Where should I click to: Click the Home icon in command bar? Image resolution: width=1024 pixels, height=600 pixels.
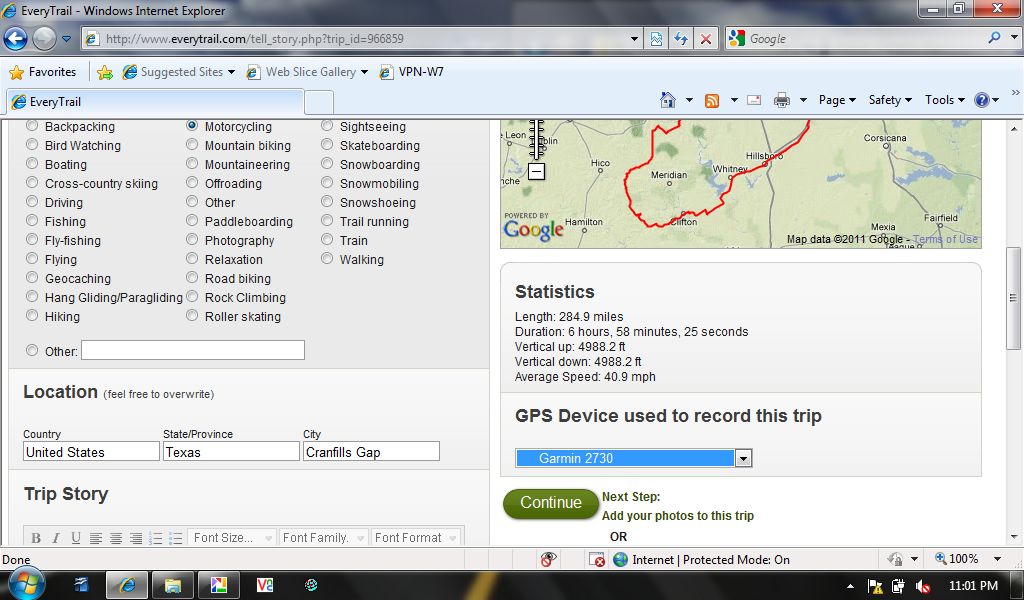pos(667,100)
